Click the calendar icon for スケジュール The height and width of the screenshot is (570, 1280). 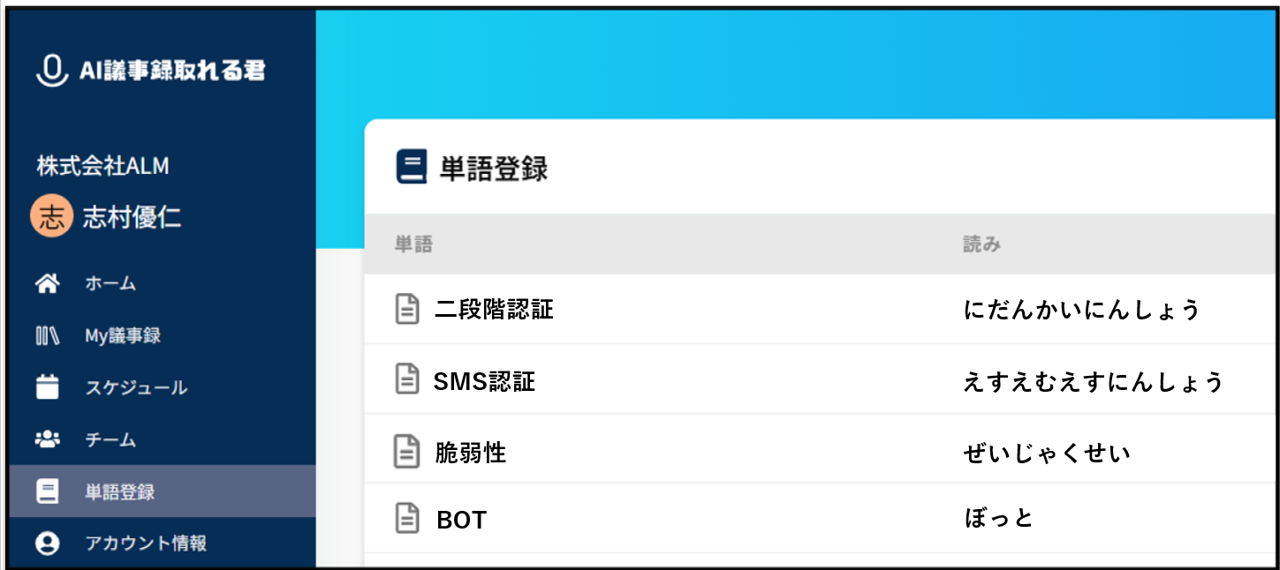(x=47, y=388)
